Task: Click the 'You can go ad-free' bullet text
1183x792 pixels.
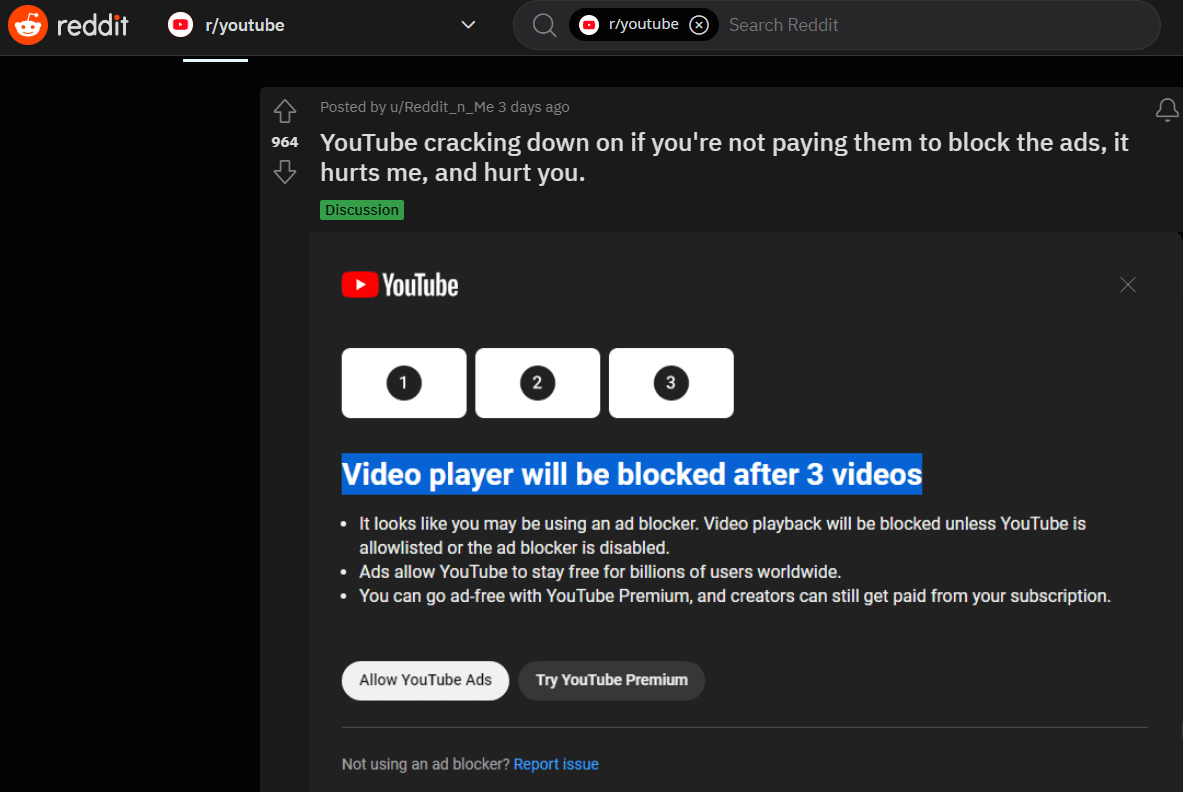Action: tap(735, 596)
